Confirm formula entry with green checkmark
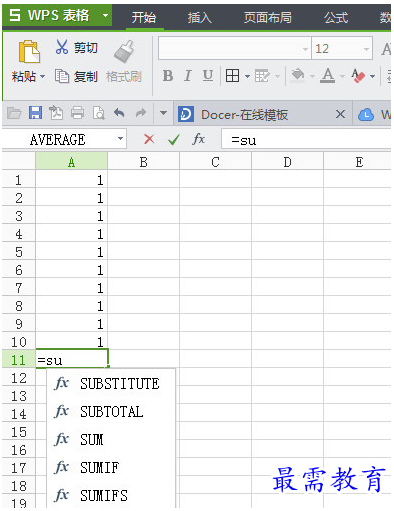 coord(174,139)
